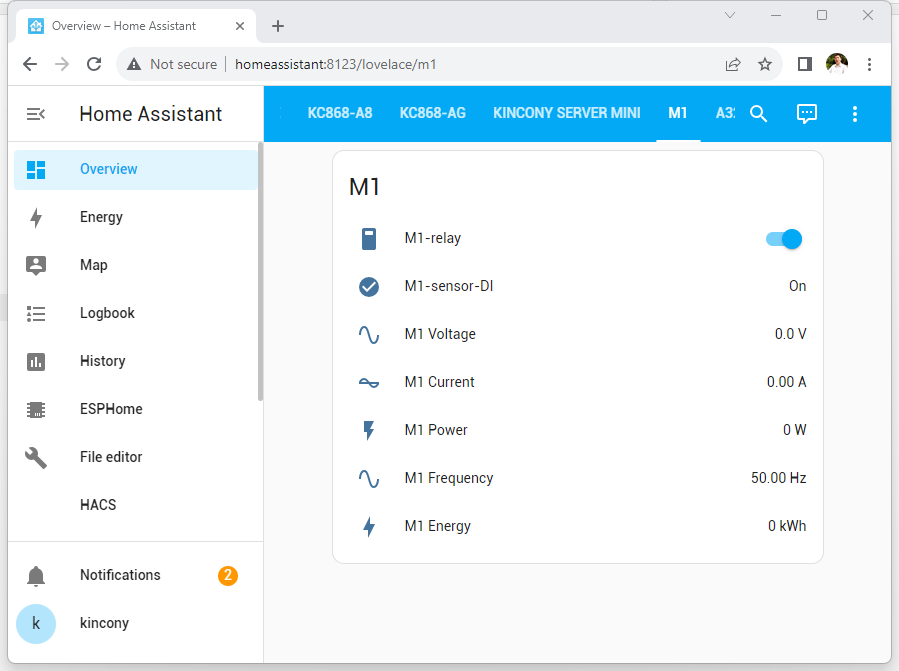Image resolution: width=899 pixels, height=671 pixels.
Task: Open the File editor wrench item
Action: tap(110, 457)
